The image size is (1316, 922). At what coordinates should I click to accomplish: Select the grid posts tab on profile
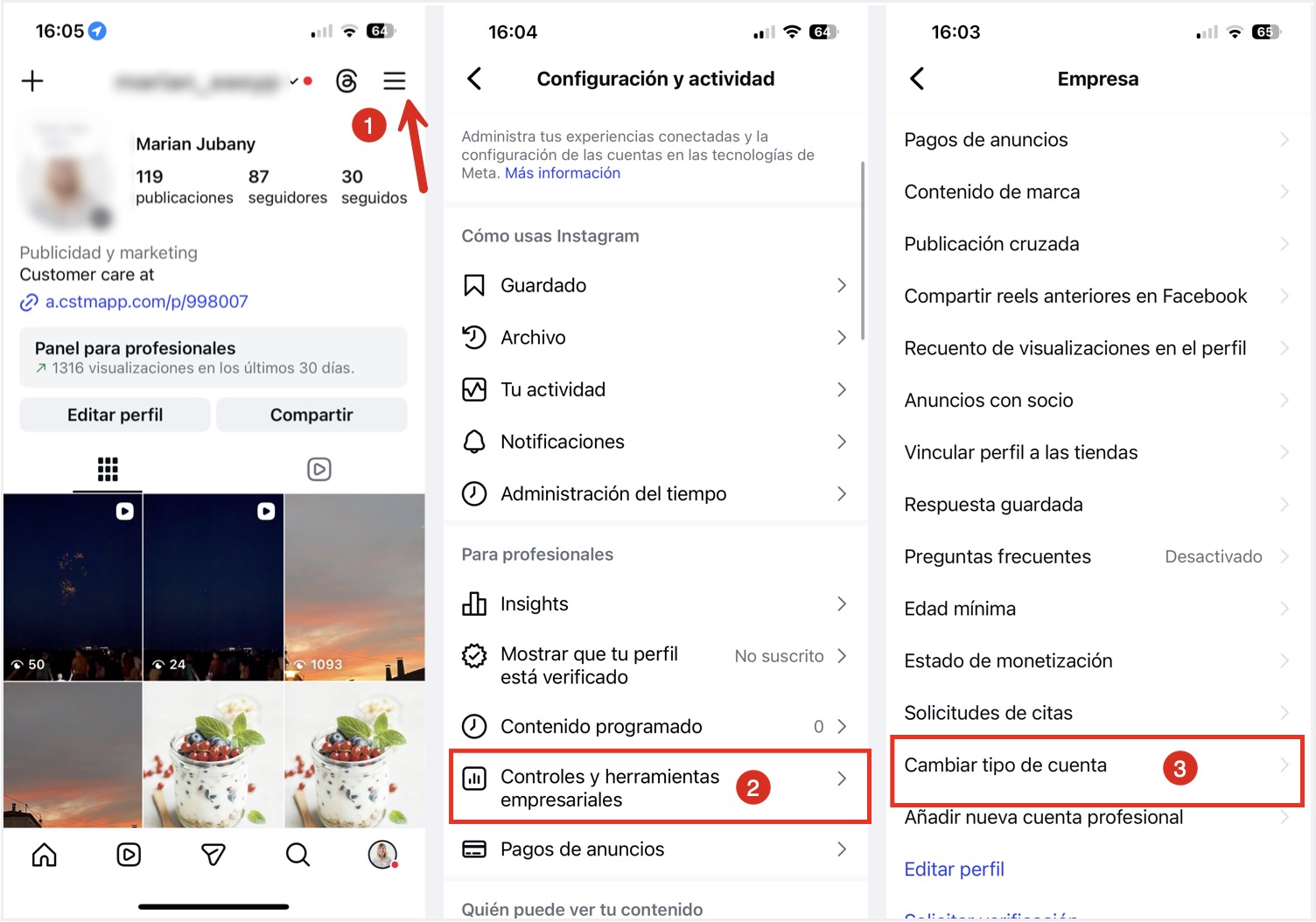108,470
